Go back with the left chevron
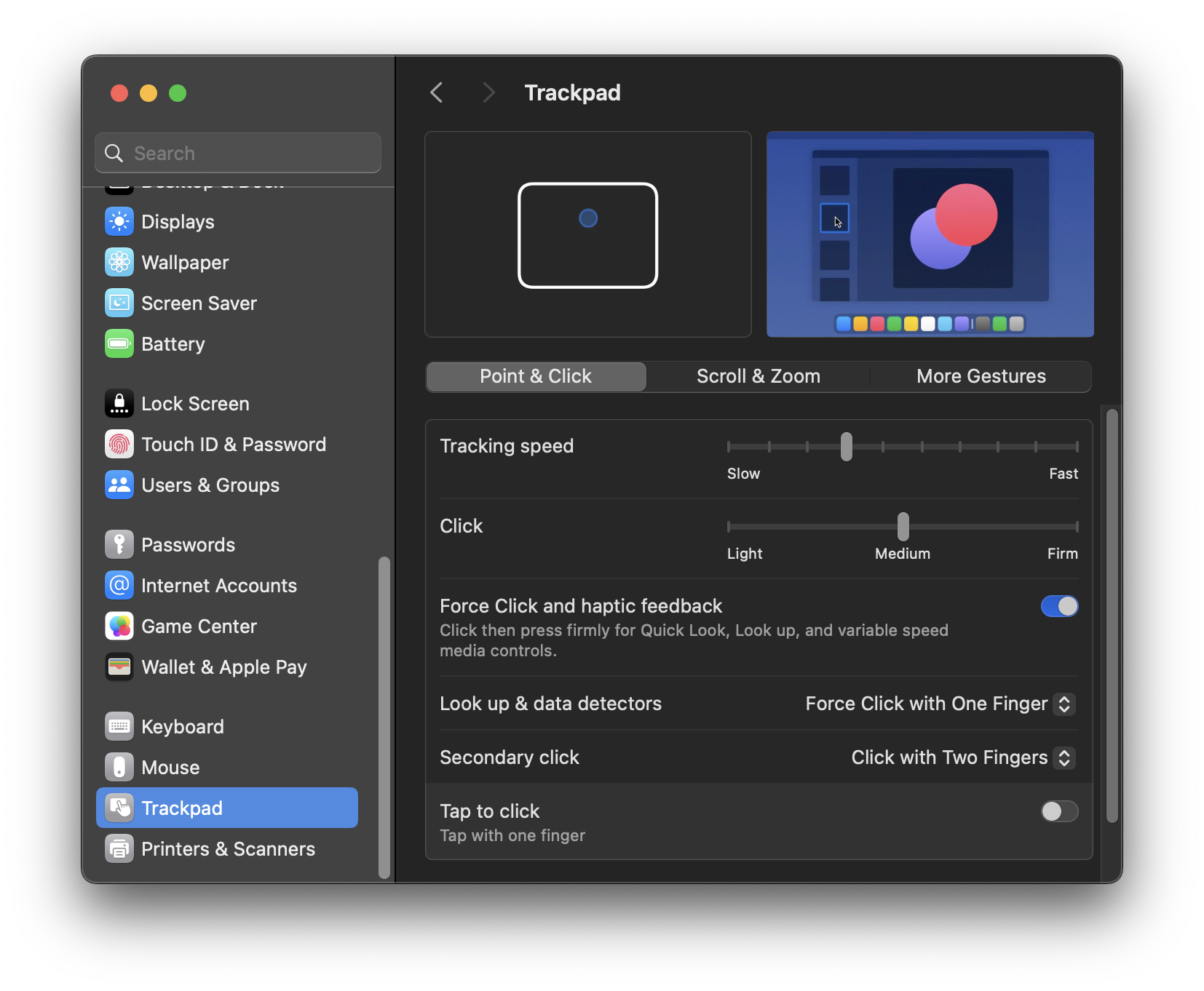Image resolution: width=1204 pixels, height=991 pixels. pos(437,93)
